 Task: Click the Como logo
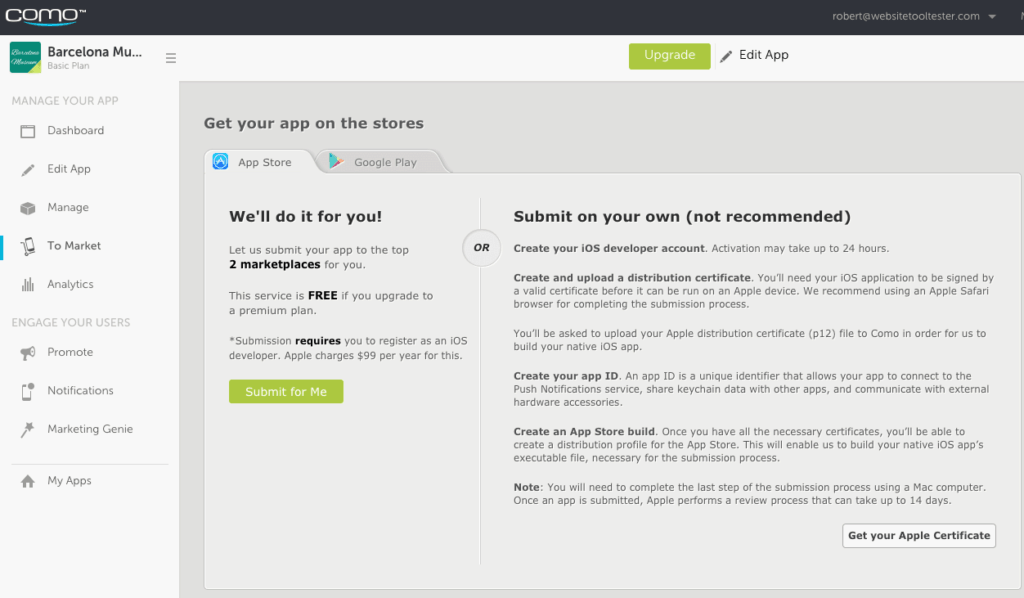tap(45, 16)
